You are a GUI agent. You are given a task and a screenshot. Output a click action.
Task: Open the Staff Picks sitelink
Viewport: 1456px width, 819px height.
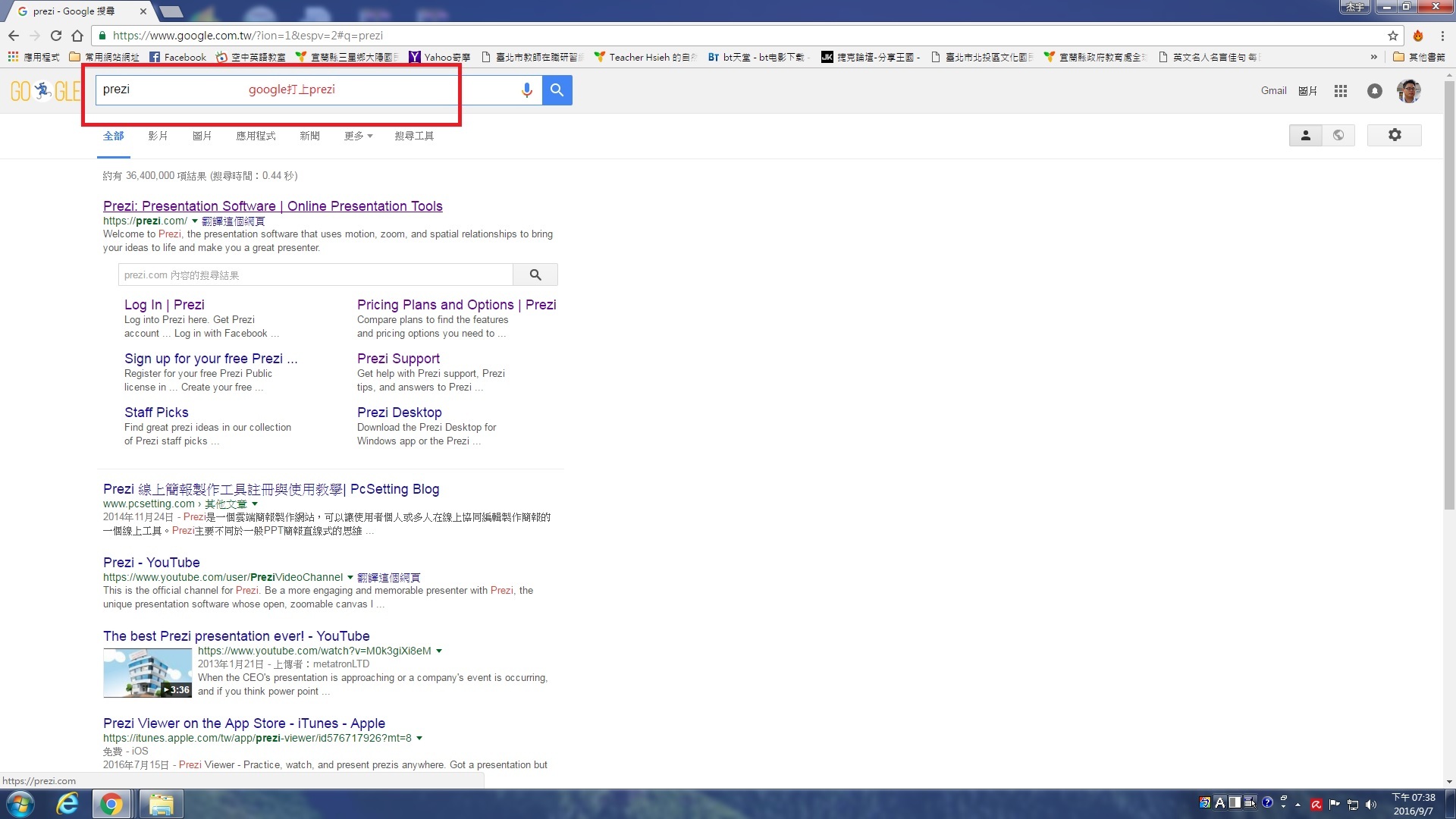(x=156, y=413)
